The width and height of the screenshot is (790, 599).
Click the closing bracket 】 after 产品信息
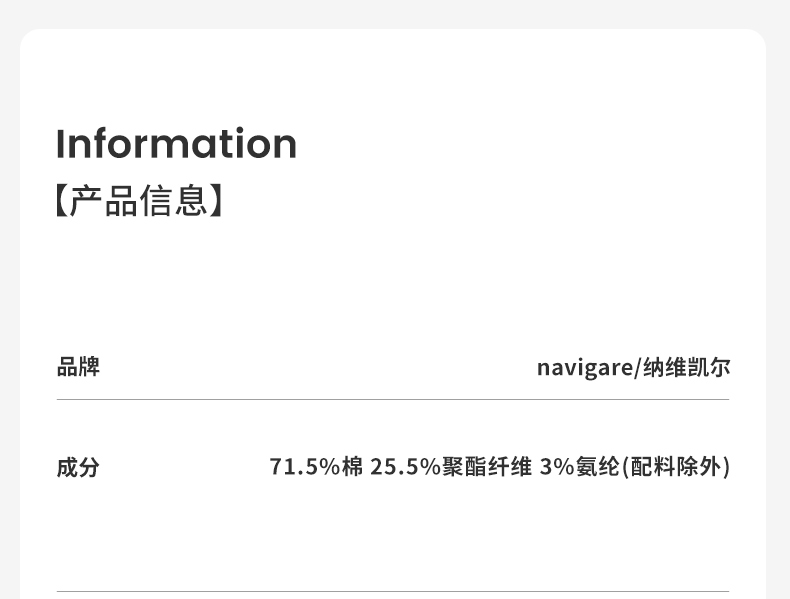(217, 201)
